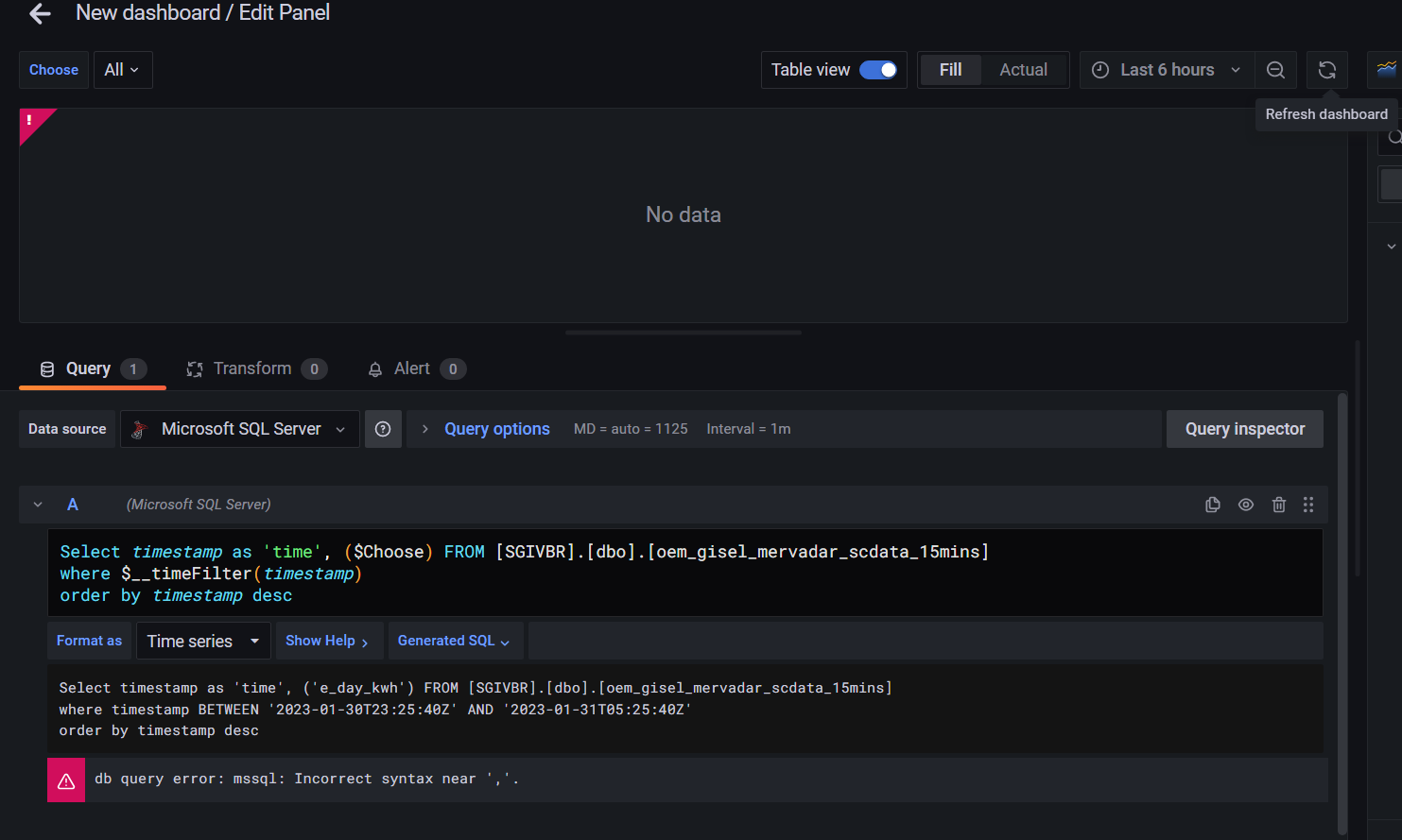1402x840 pixels.
Task: Expand Show Help for the query
Action: pos(327,641)
